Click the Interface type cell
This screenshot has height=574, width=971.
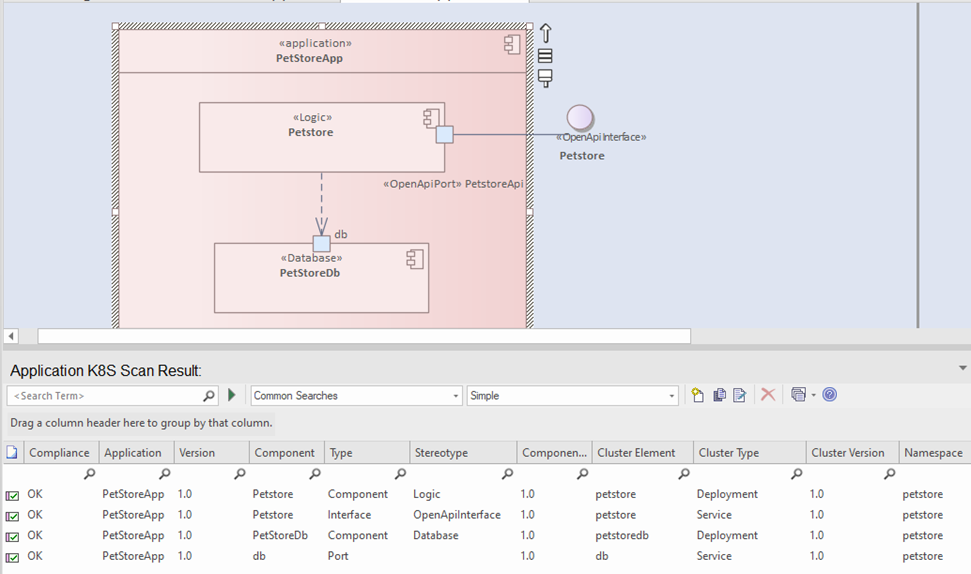pyautogui.click(x=349, y=515)
